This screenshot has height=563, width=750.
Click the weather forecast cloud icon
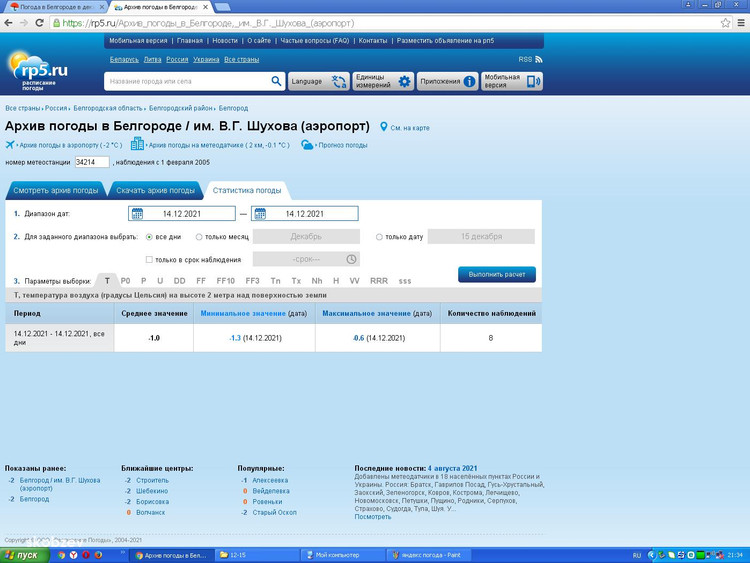coord(307,145)
